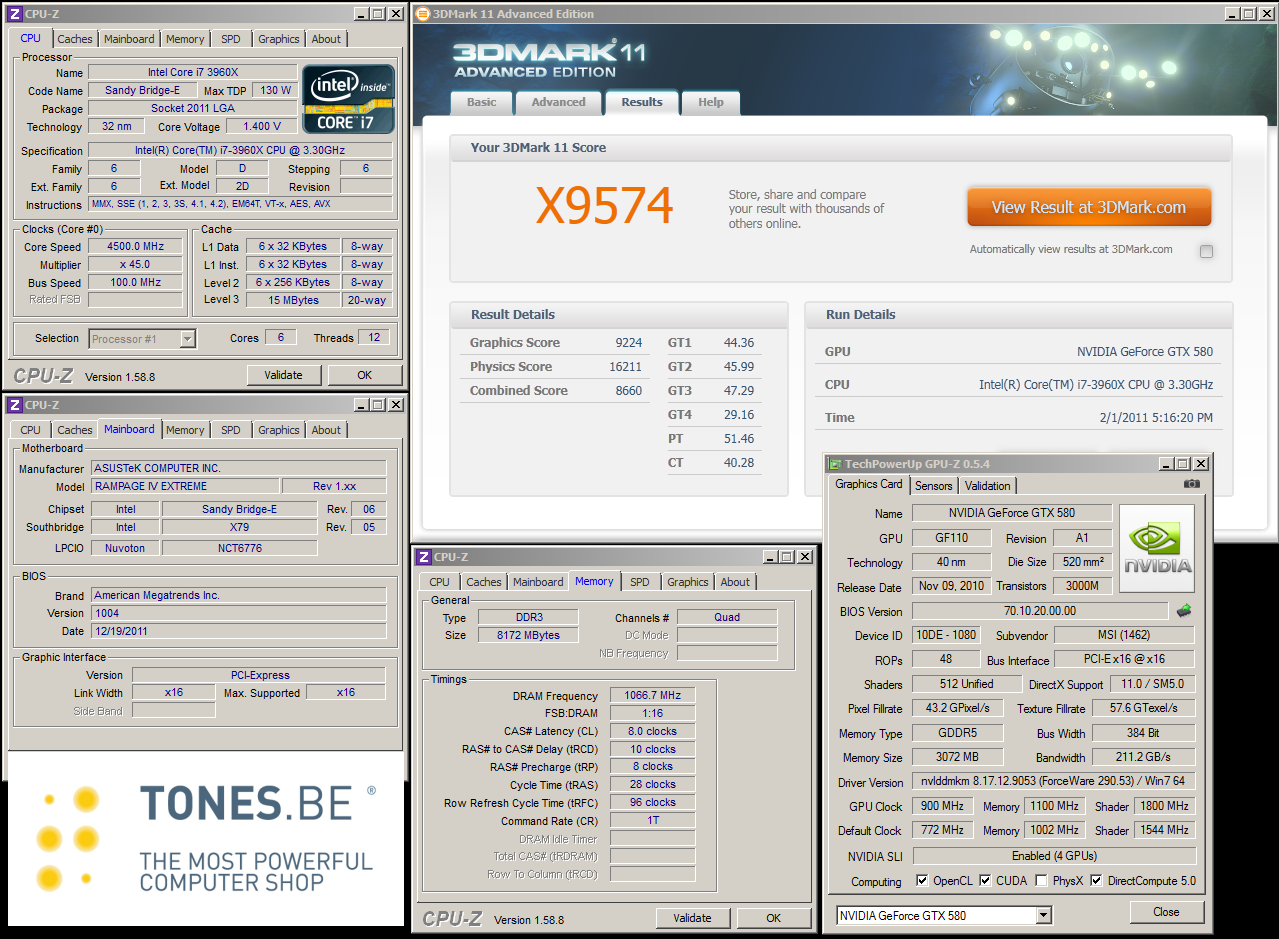Click the GPU-Z BIOS Version field
This screenshot has height=939, width=1279.
[x=1040, y=611]
